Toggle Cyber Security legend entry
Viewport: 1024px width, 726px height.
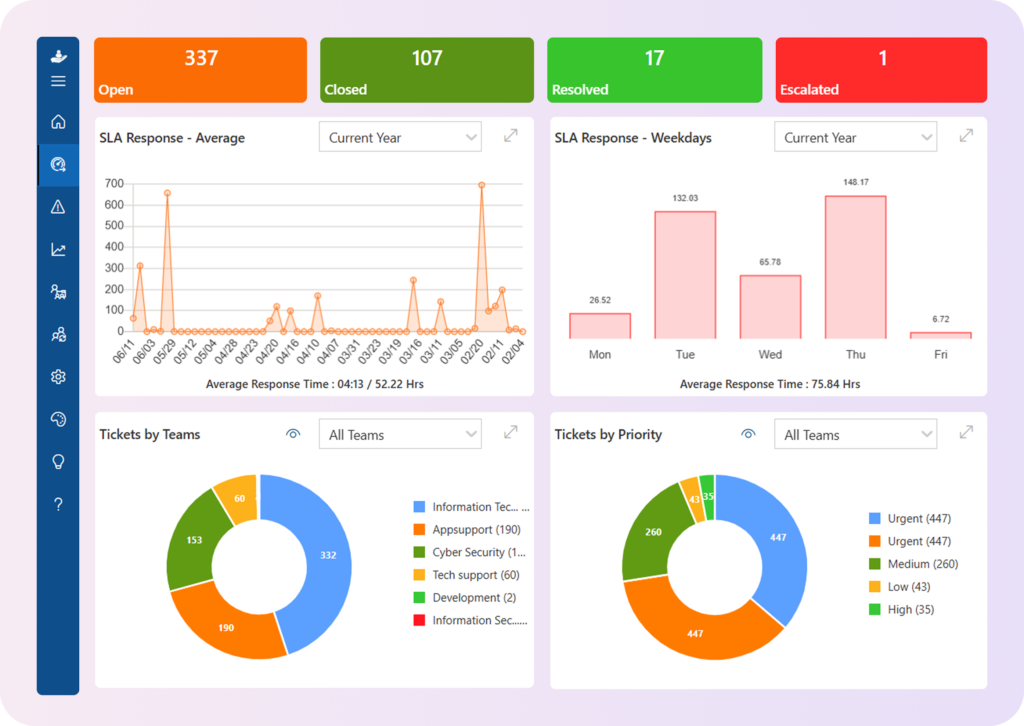coord(470,552)
